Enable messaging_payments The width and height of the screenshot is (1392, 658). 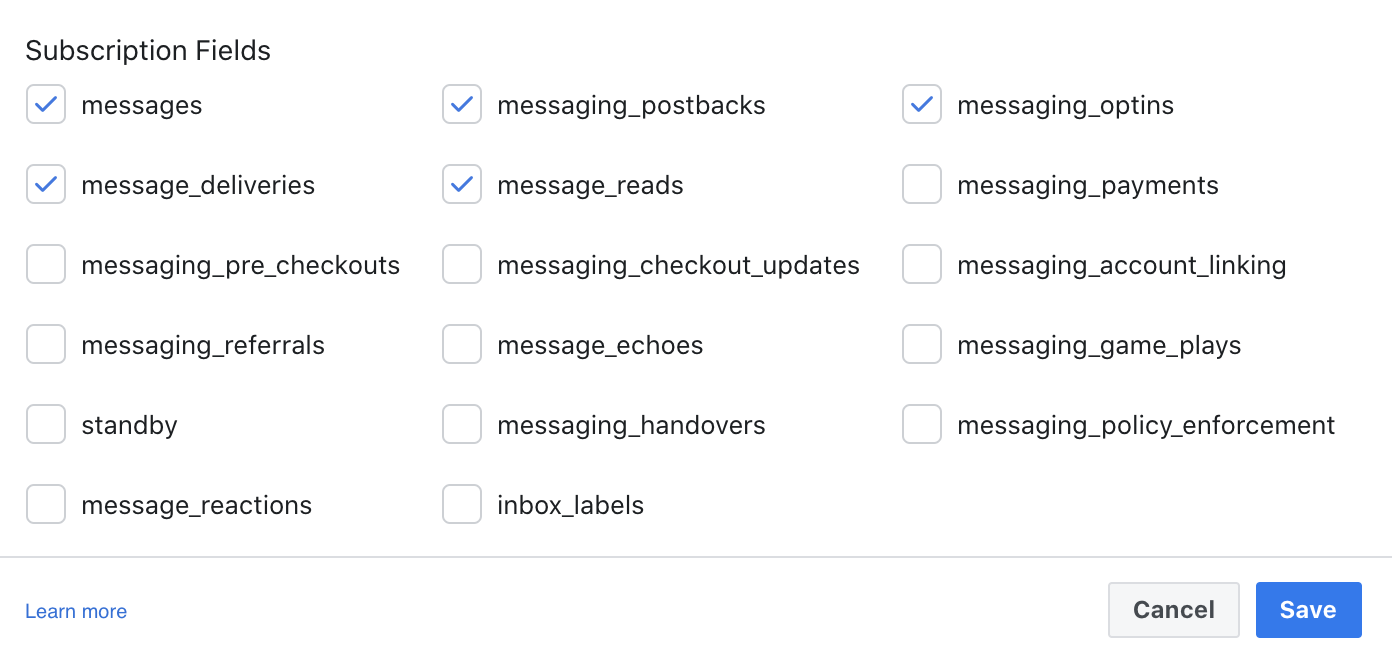922,184
